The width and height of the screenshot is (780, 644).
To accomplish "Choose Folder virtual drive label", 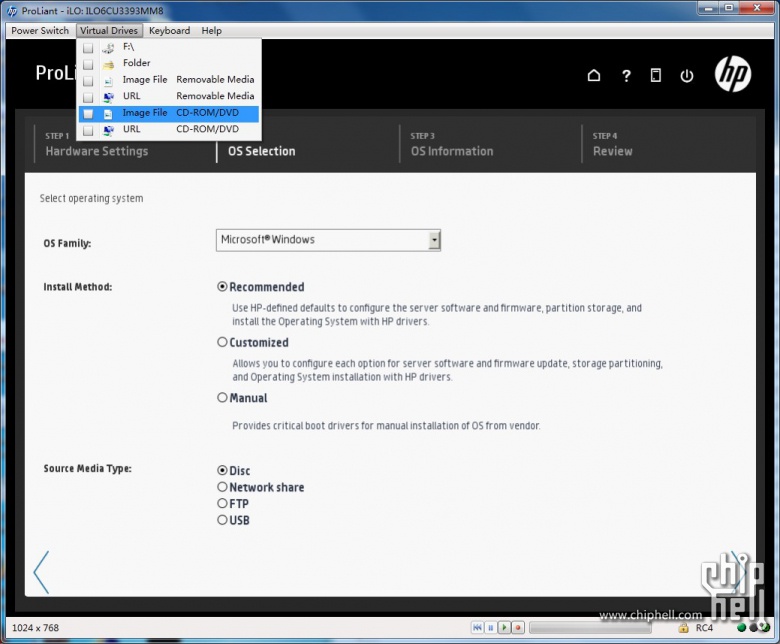I will click(136, 63).
